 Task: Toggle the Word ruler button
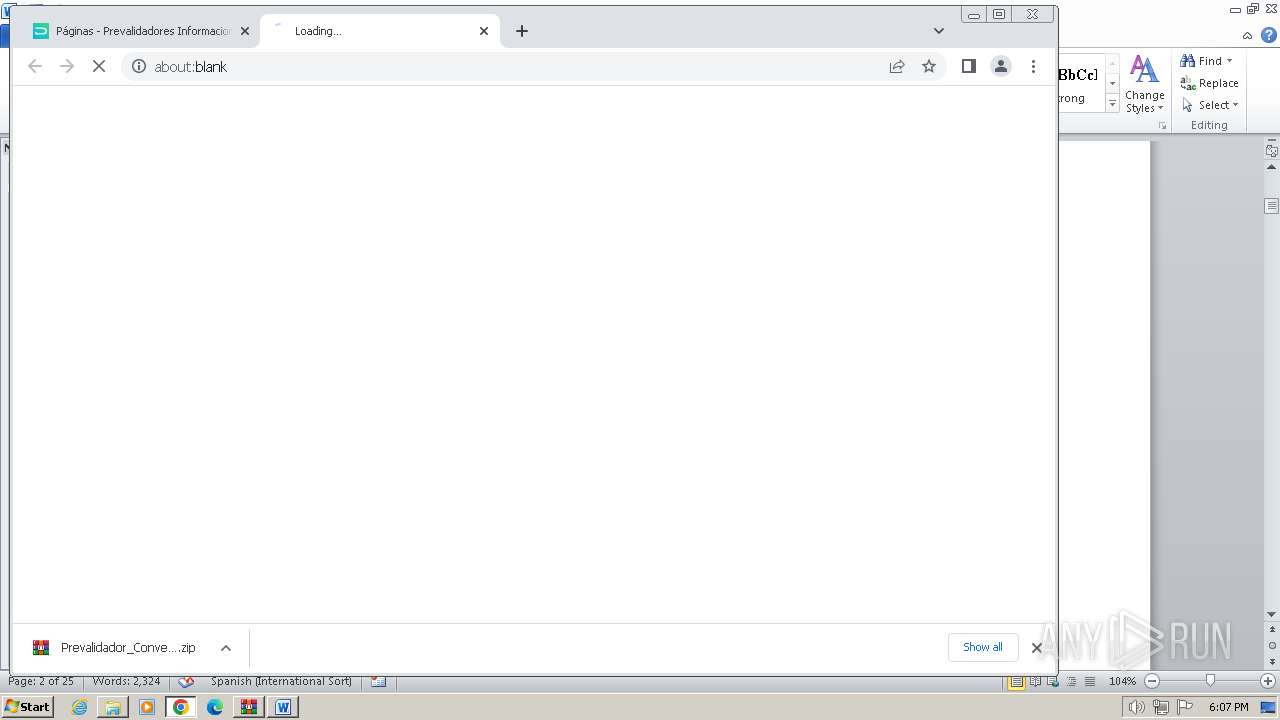coord(1271,151)
